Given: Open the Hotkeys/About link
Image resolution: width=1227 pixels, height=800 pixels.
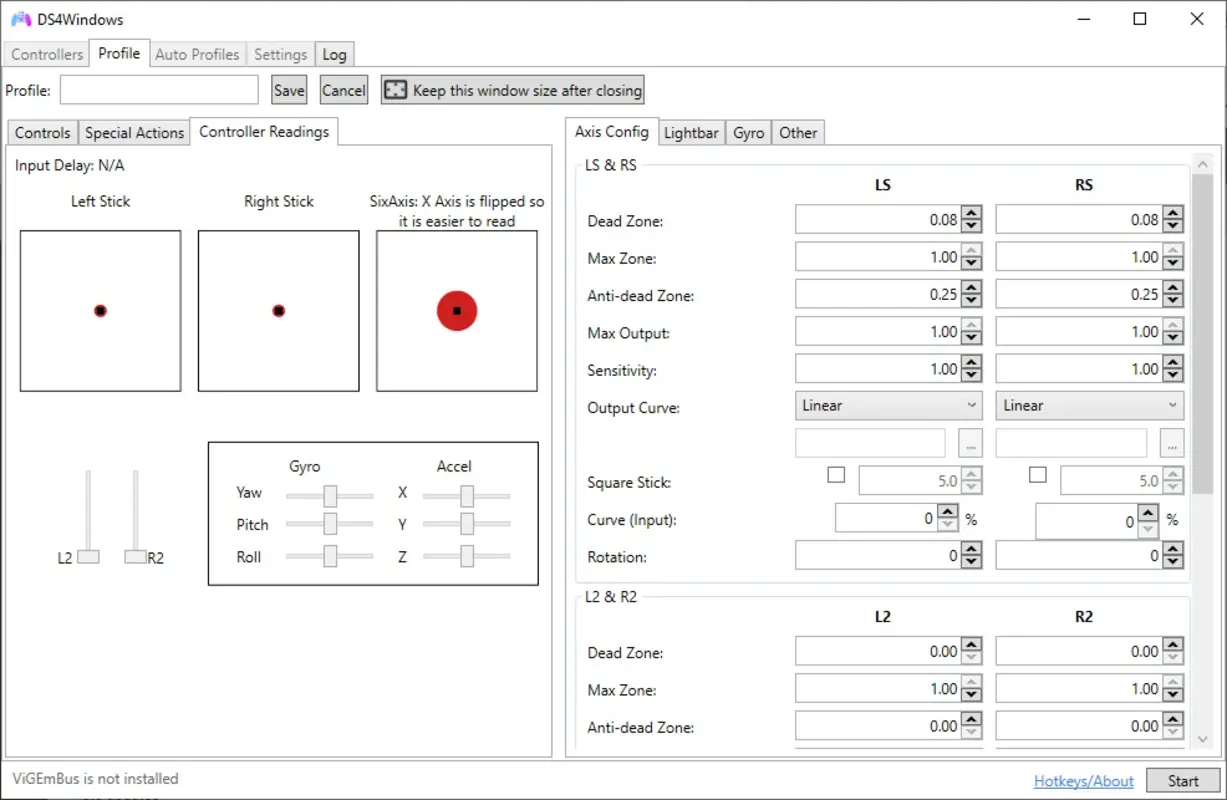Looking at the screenshot, I should 1083,780.
